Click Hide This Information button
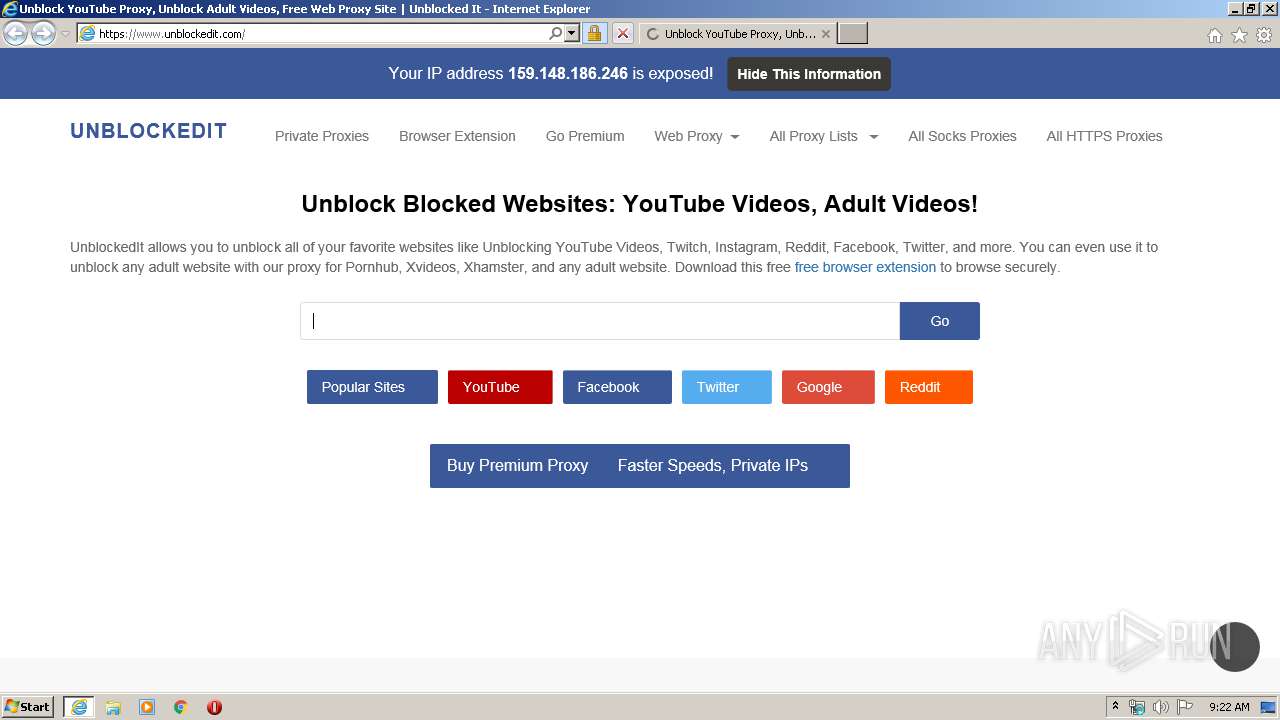Image resolution: width=1280 pixels, height=720 pixels. tap(809, 74)
